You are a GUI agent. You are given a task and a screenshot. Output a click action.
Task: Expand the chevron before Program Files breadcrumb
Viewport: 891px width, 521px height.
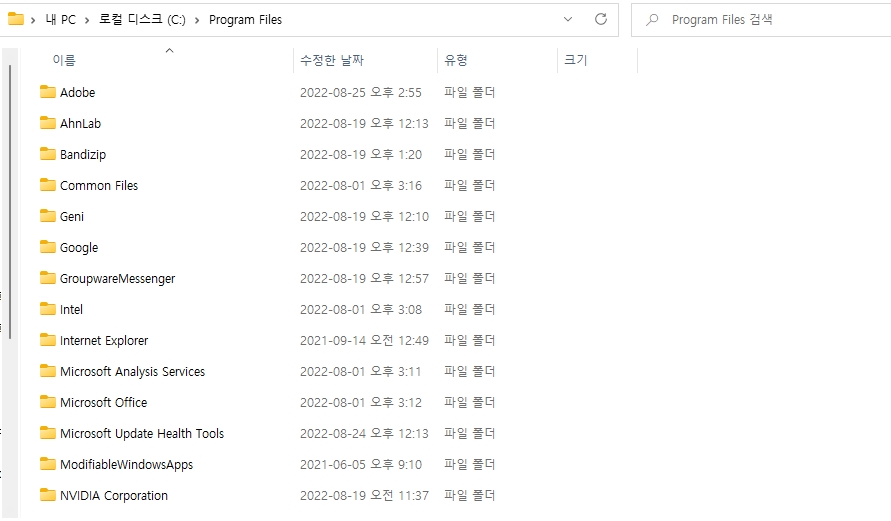coord(197,20)
